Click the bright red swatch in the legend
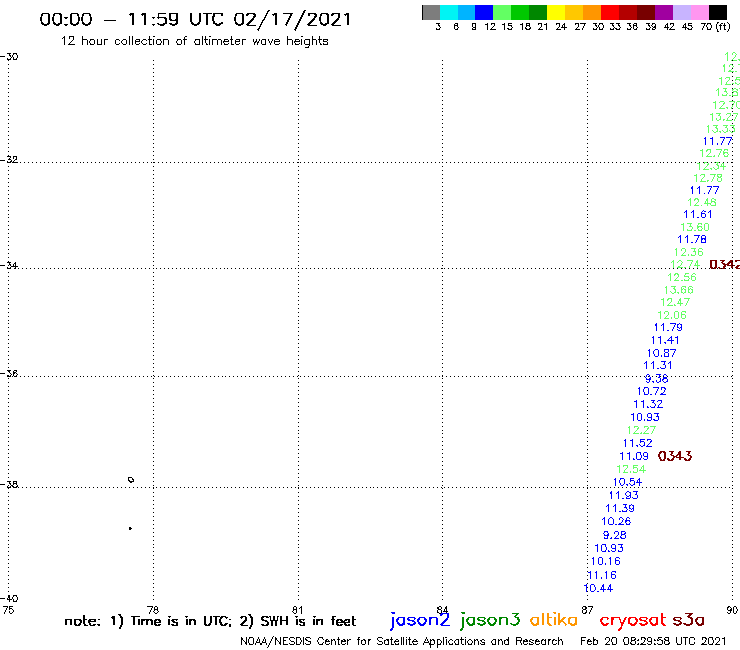Viewport: 740px width, 650px height. 610,12
